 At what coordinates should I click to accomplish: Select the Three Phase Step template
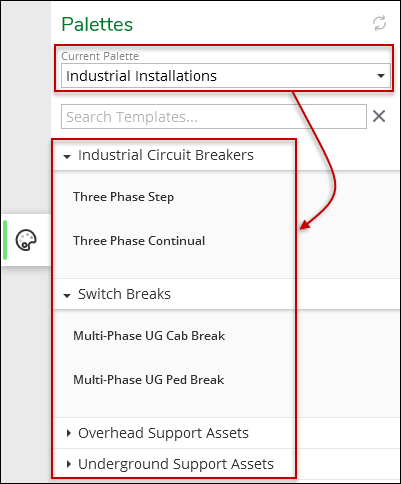123,197
